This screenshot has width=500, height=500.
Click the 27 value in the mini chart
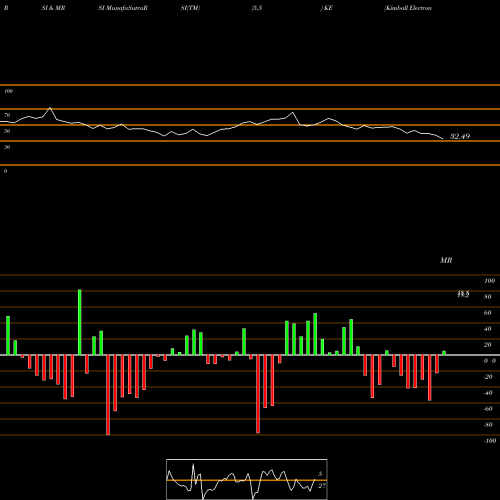(322, 486)
